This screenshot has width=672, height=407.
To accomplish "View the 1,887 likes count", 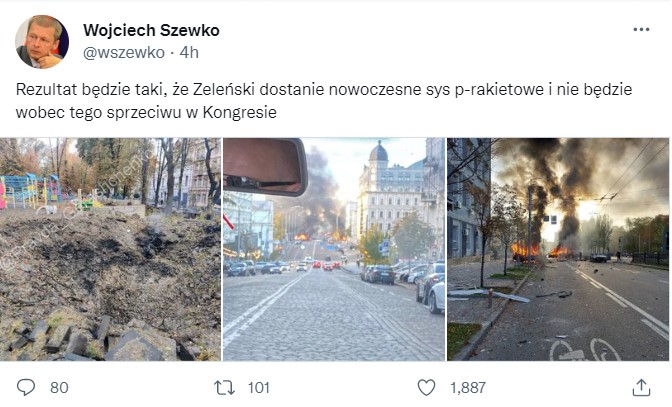I will [468, 388].
